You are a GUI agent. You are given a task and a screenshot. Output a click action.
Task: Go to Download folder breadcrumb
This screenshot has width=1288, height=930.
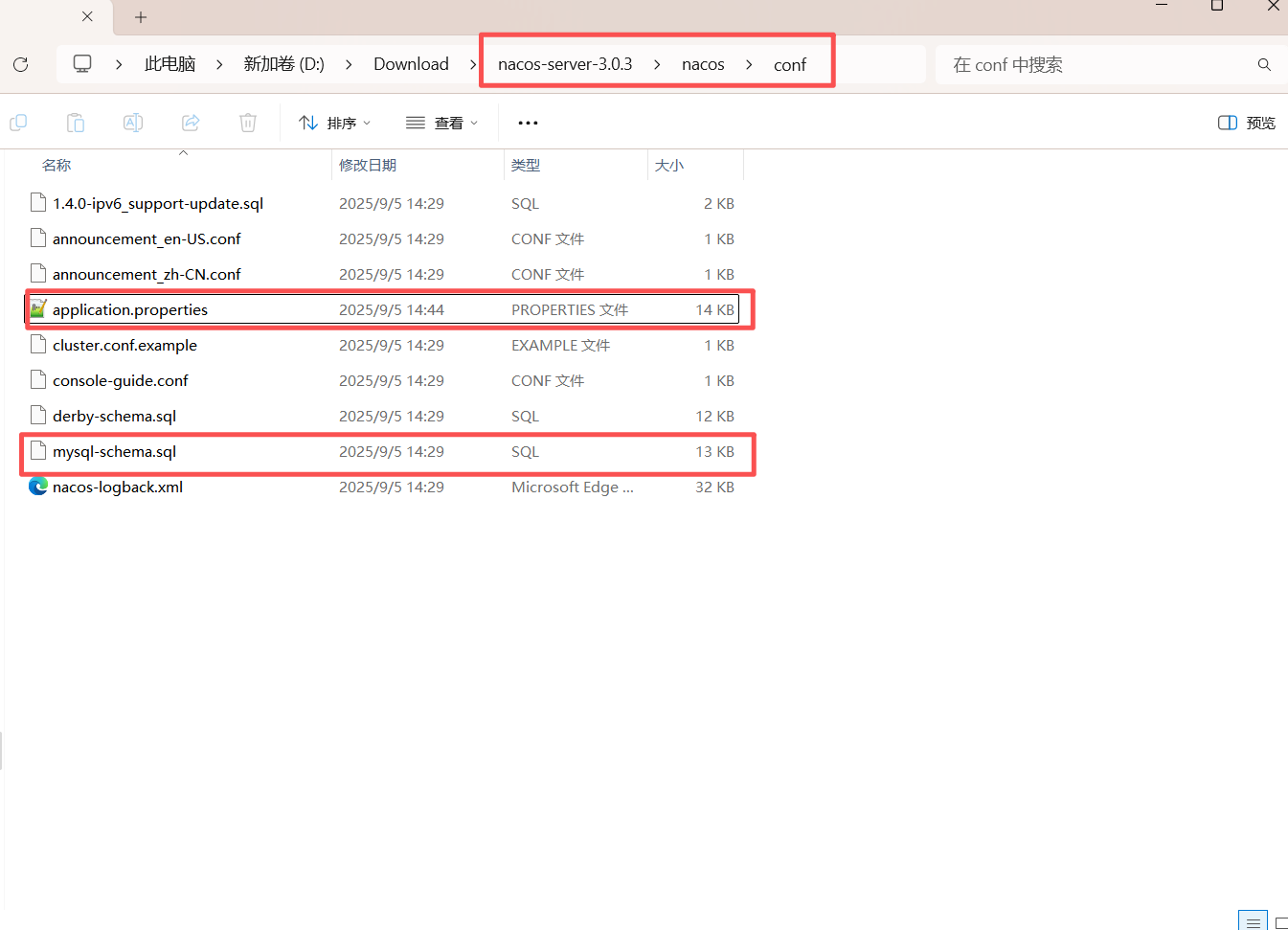(411, 64)
